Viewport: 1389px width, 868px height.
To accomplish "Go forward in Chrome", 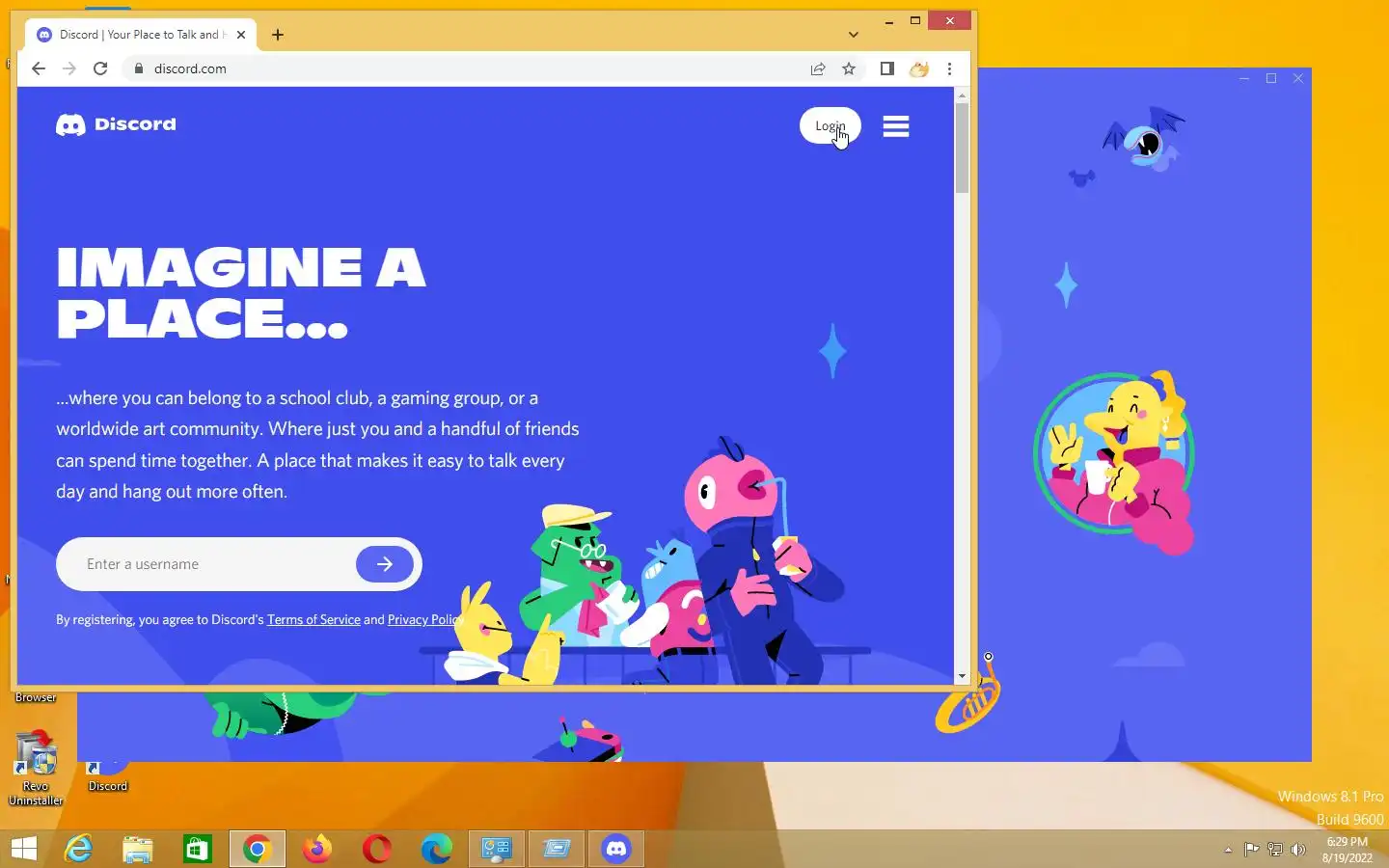I will coord(69,68).
